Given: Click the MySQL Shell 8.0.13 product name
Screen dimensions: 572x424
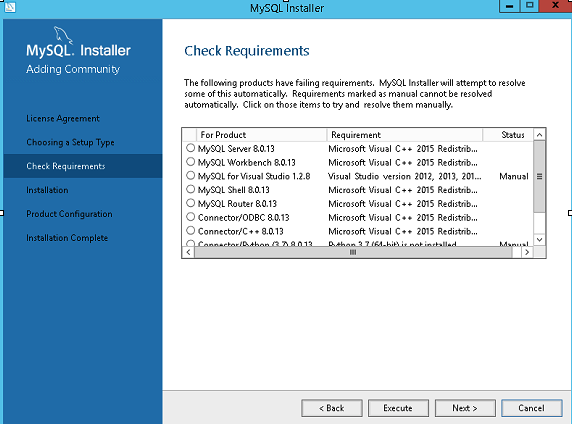Looking at the screenshot, I should pos(233,190).
